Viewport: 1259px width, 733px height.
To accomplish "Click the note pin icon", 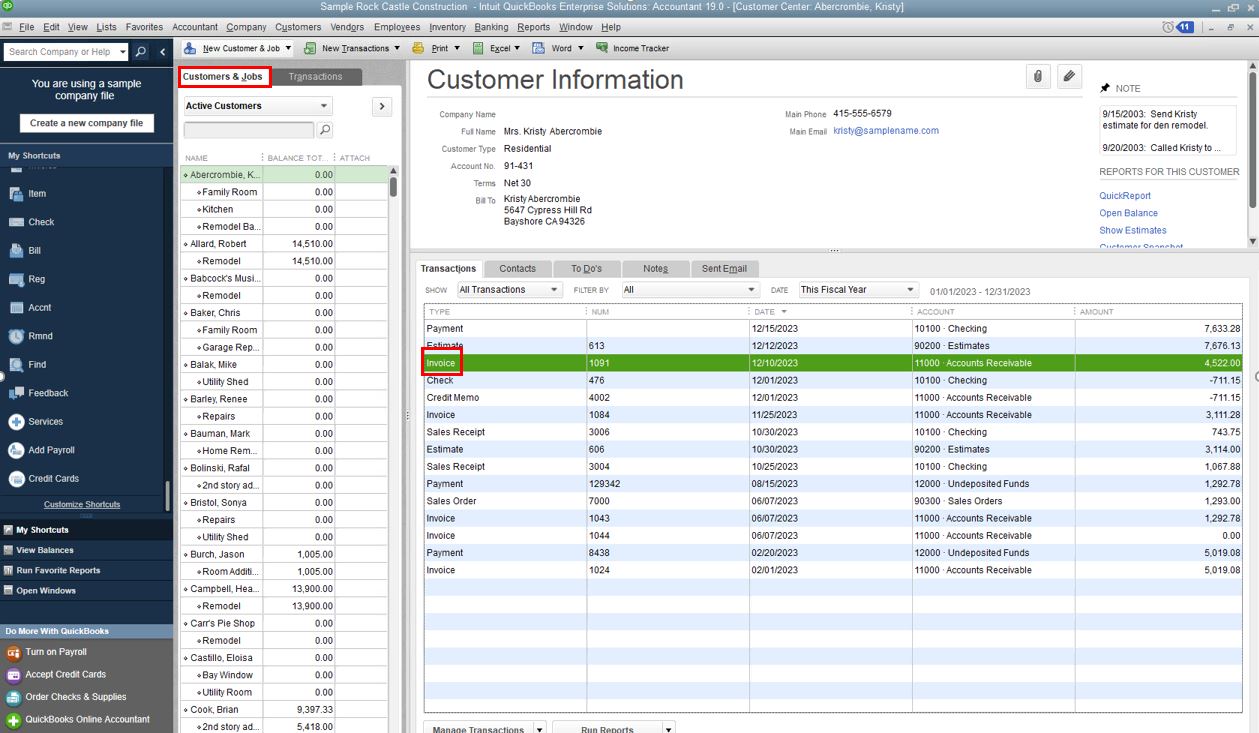I will pyautogui.click(x=1105, y=88).
